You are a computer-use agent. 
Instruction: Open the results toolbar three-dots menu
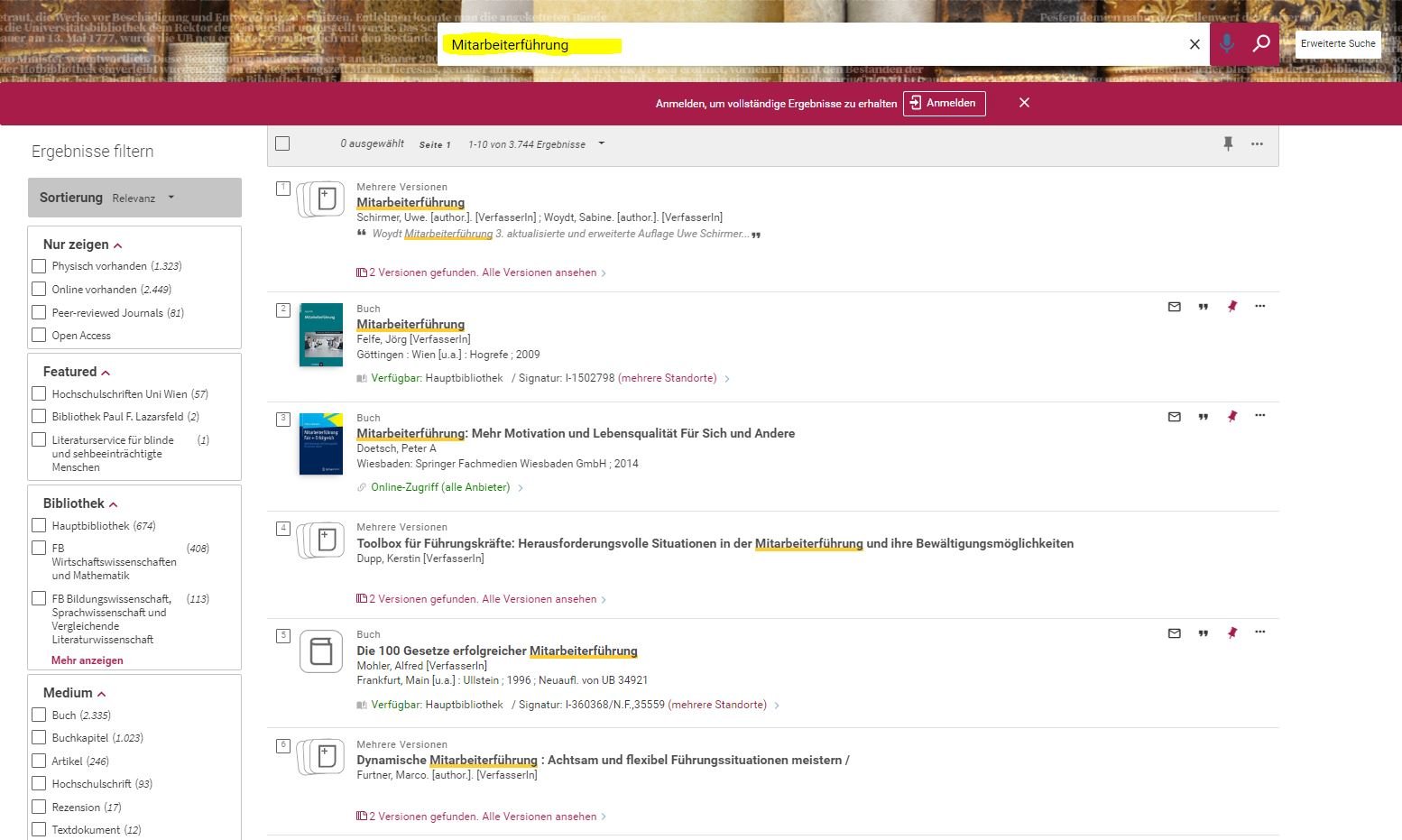(1257, 143)
